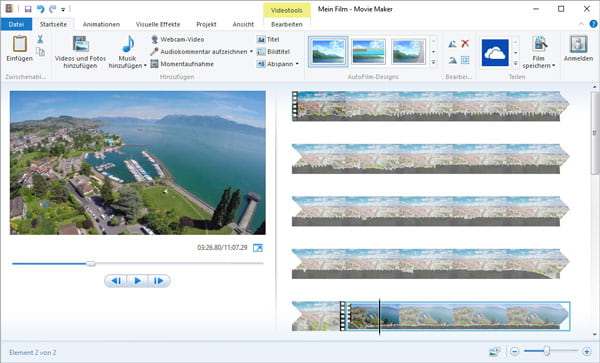
Task: Click the select all icon
Action: [x=465, y=60]
